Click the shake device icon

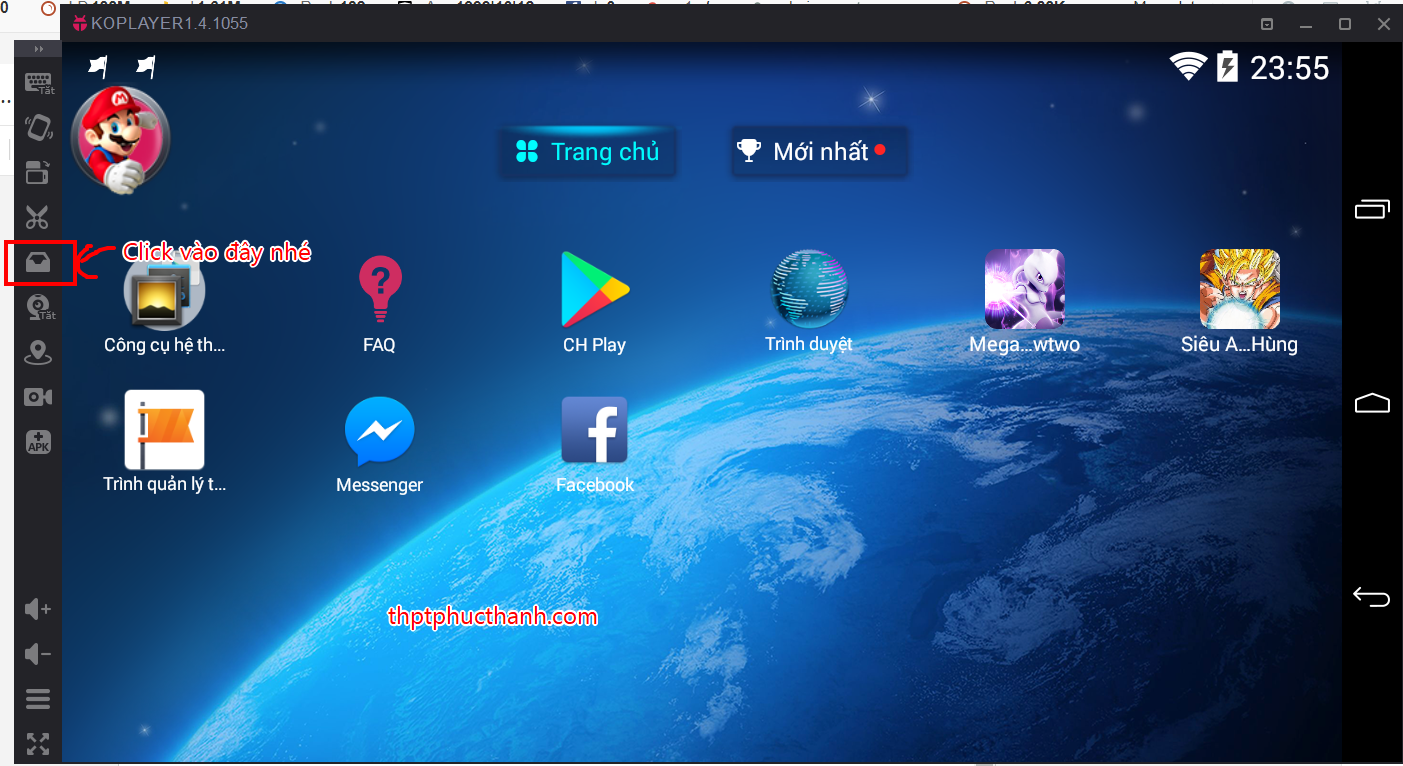38,127
